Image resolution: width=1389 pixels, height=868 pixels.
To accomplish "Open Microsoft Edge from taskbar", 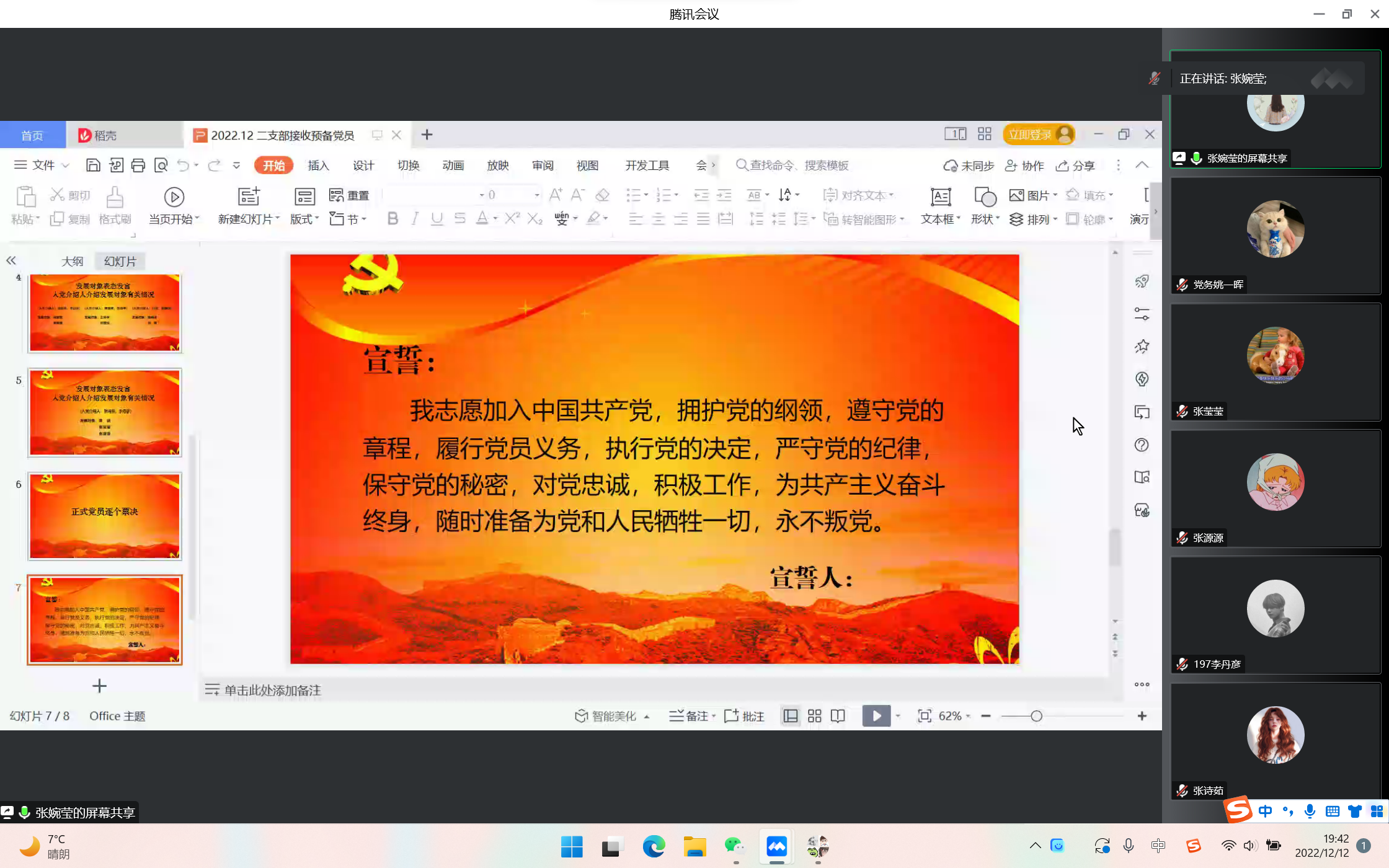I will pos(654,846).
